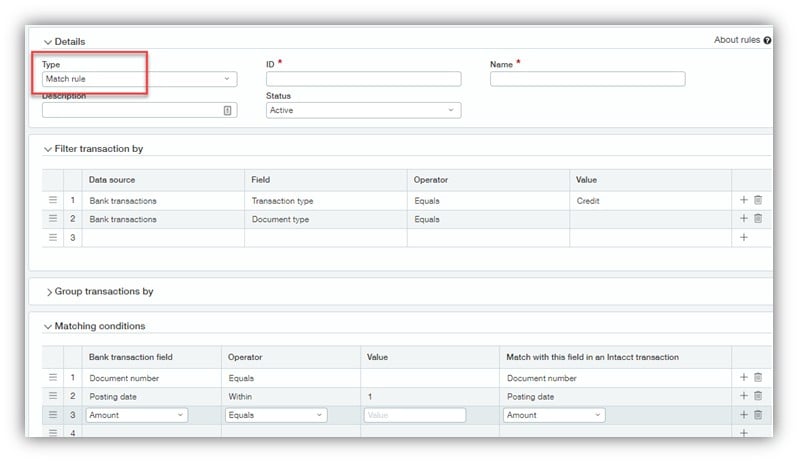798x462 pixels.
Task: Open the About rules help icon
Action: pos(767,40)
